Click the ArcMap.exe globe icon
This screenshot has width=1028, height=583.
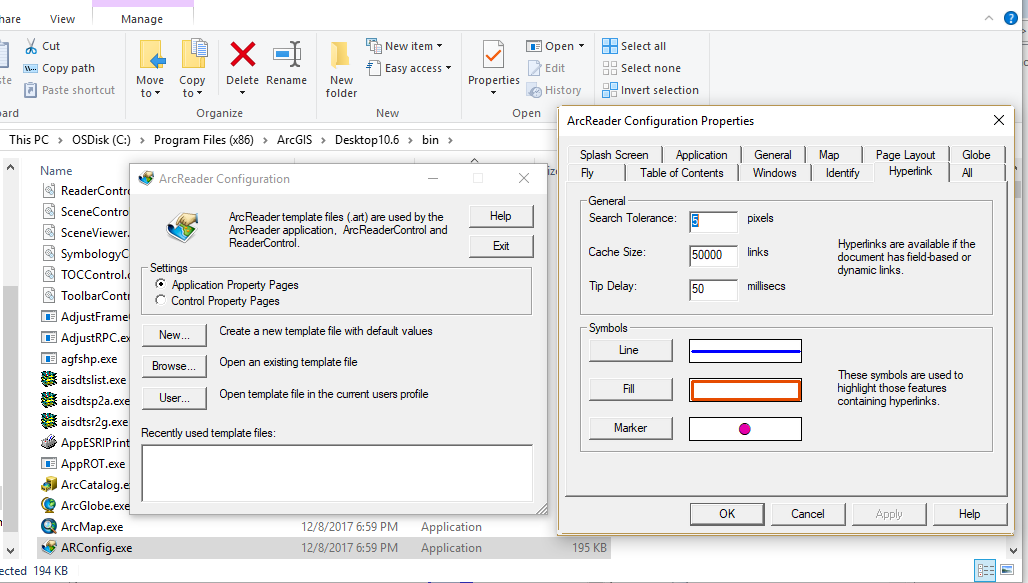pyautogui.click(x=49, y=526)
